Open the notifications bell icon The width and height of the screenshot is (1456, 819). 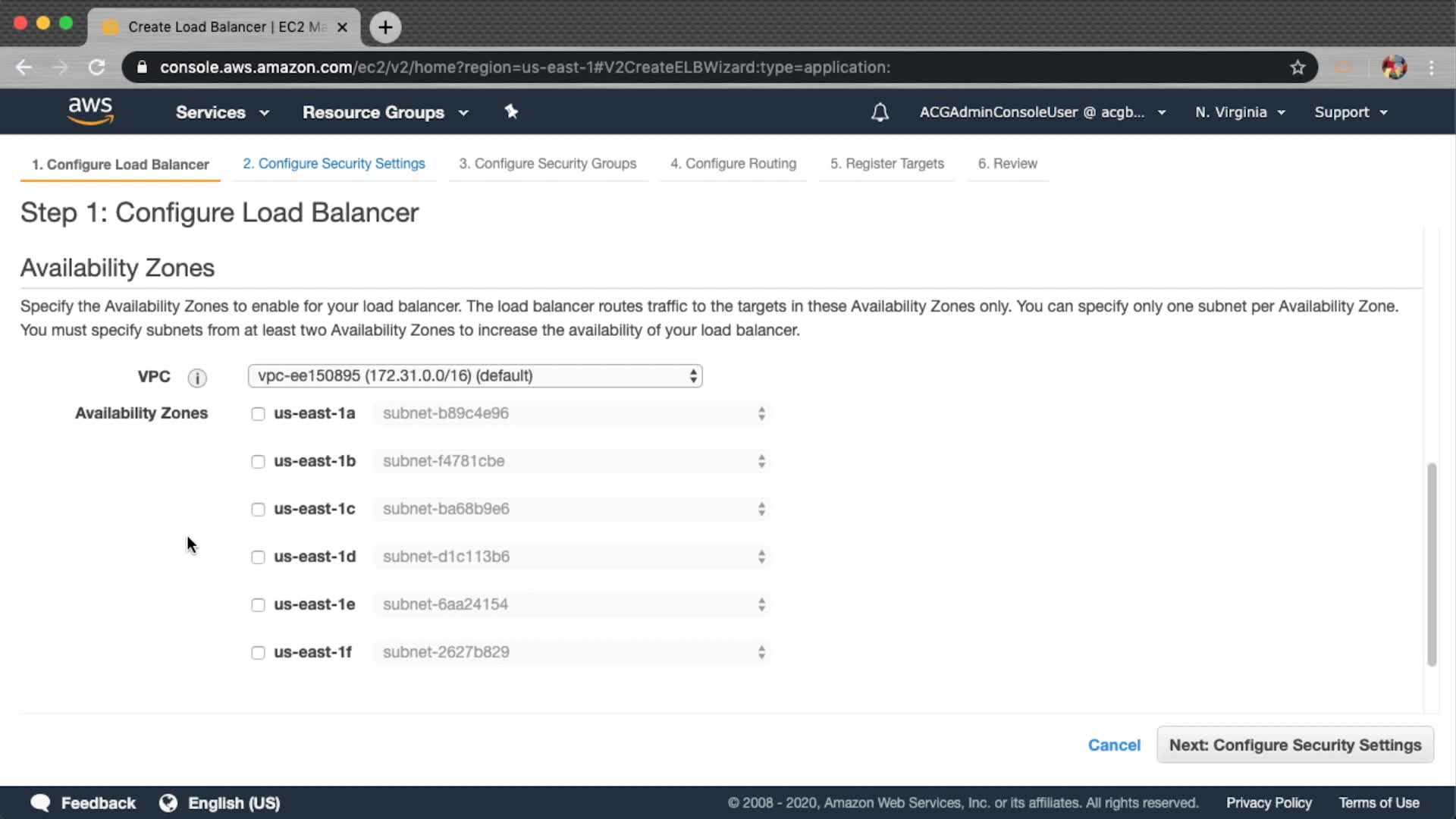coord(880,112)
